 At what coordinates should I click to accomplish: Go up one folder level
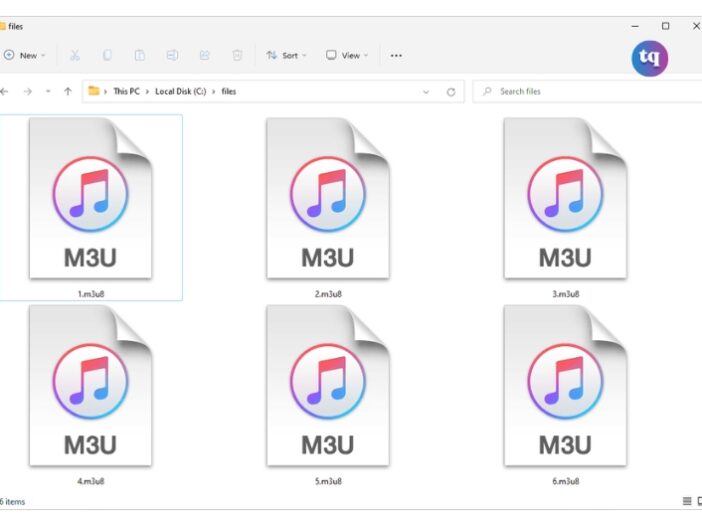[68, 91]
